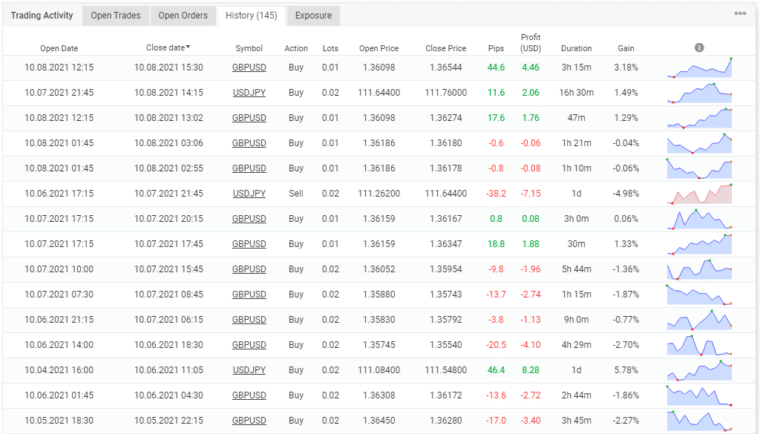This screenshot has width=760, height=434.
Task: View sparkline chart for 5.78% gain trade
Action: pos(699,369)
